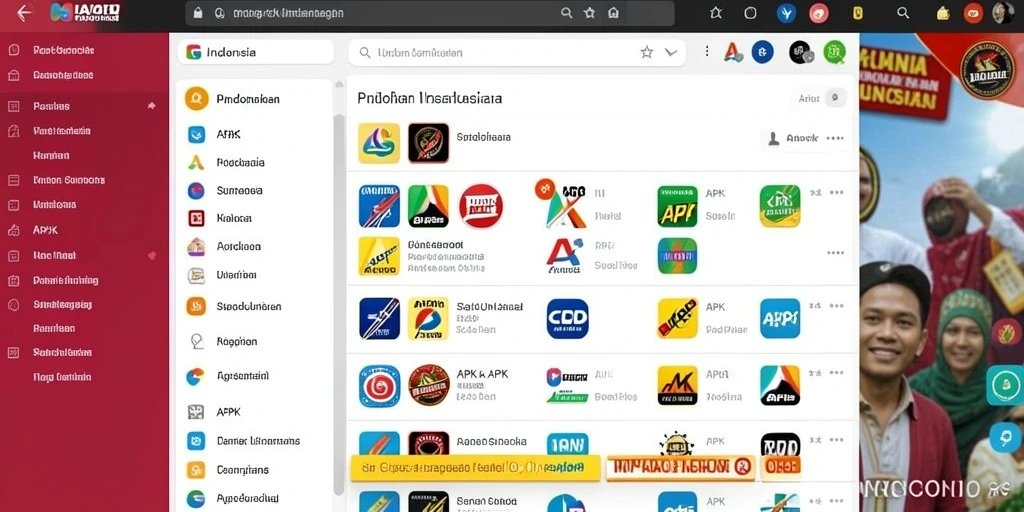The height and width of the screenshot is (512, 1024).
Task: Click the lightbulb icon in the category list
Action: pyautogui.click(x=196, y=341)
